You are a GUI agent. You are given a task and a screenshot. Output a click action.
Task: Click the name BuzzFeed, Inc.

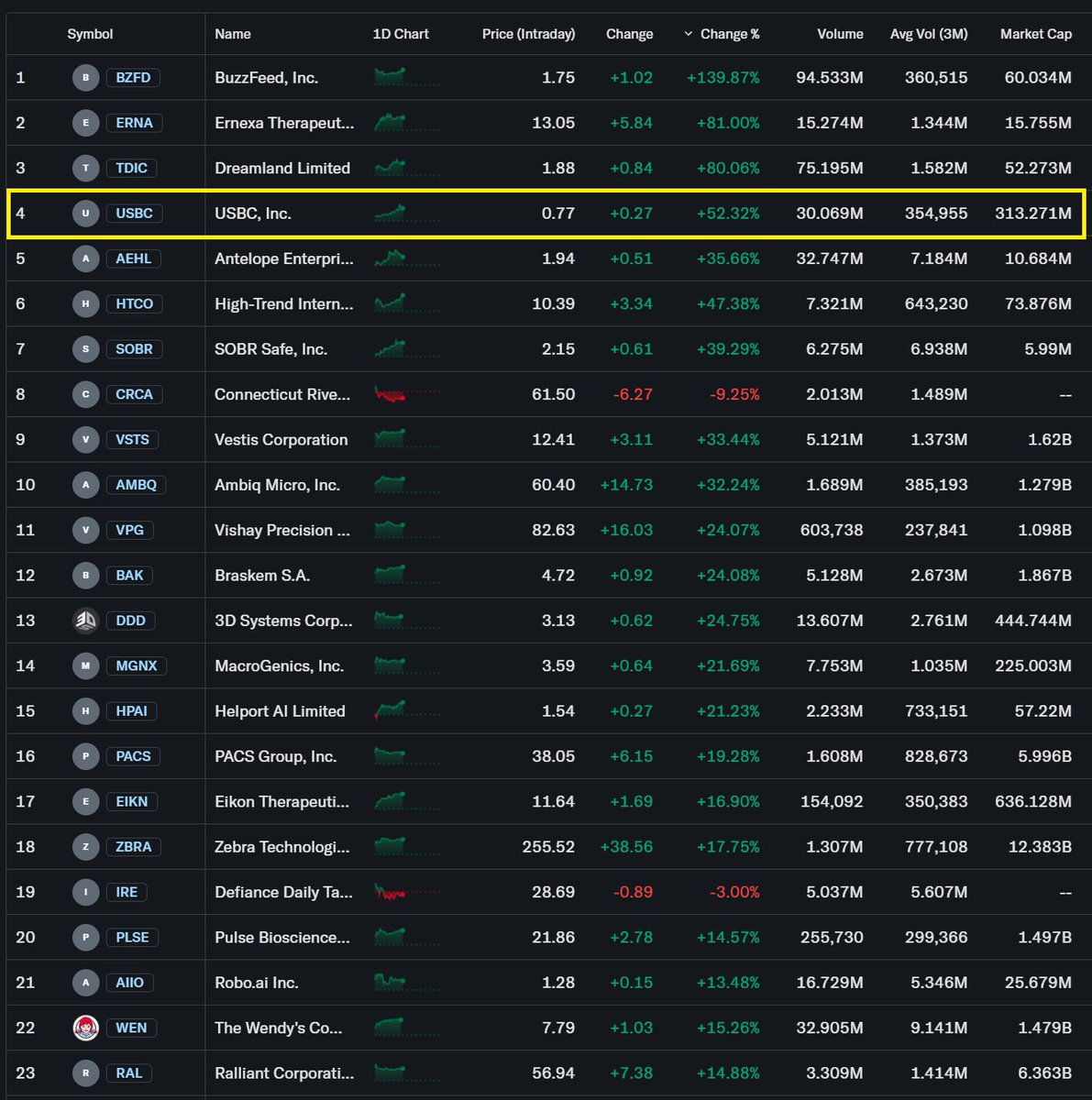267,78
